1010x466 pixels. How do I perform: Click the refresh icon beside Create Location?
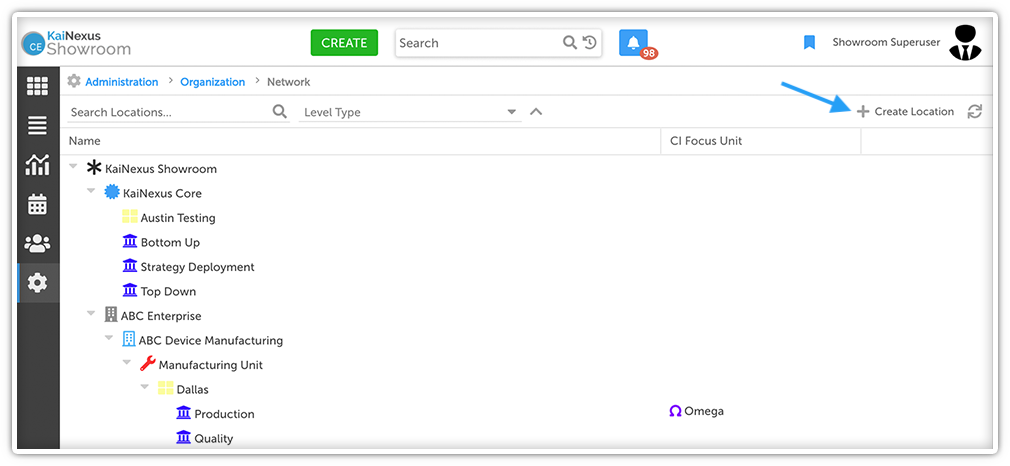pyautogui.click(x=975, y=112)
